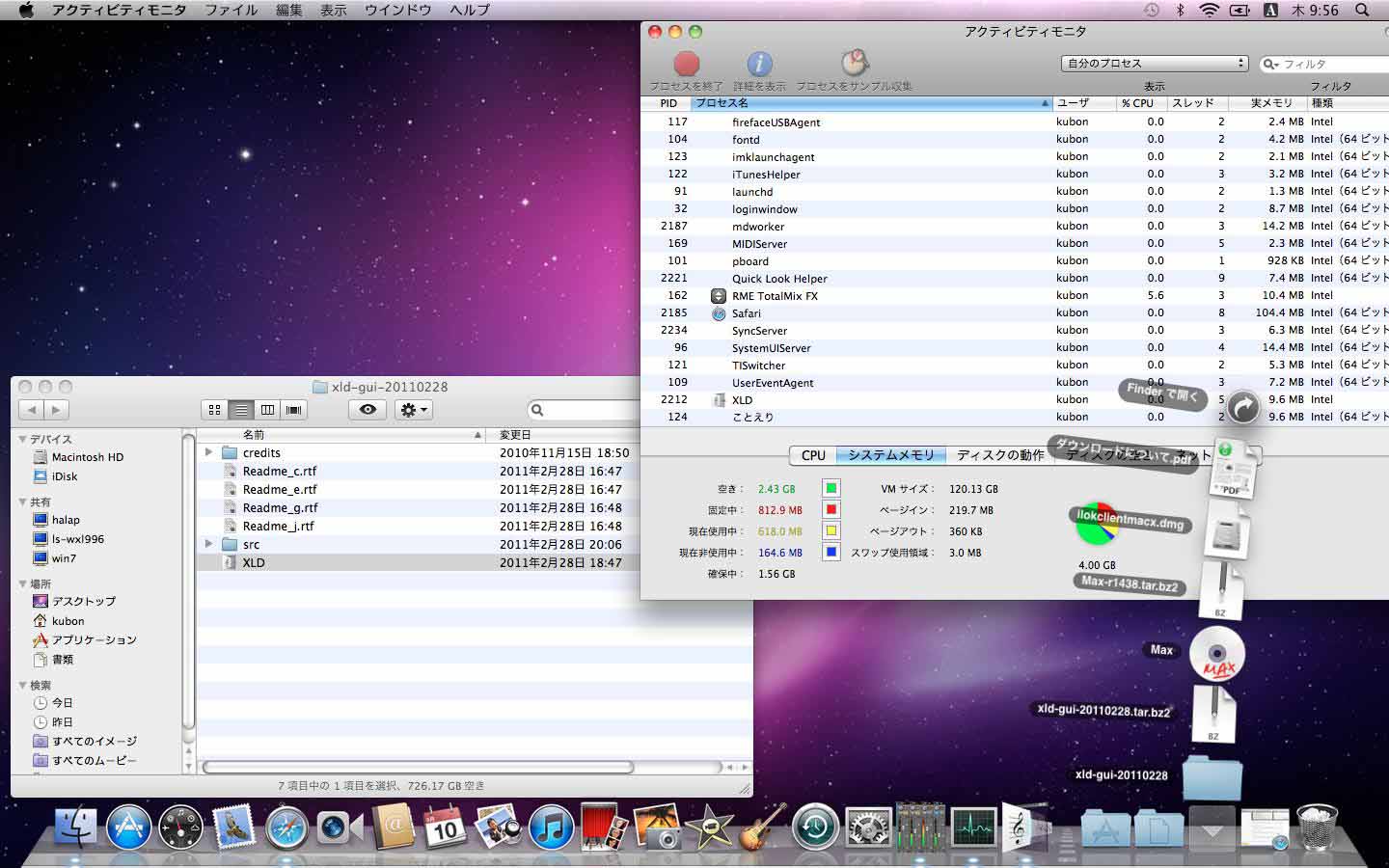Viewport: 1389px width, 868px height.
Task: Open the 編集 menu
Action: 288,10
